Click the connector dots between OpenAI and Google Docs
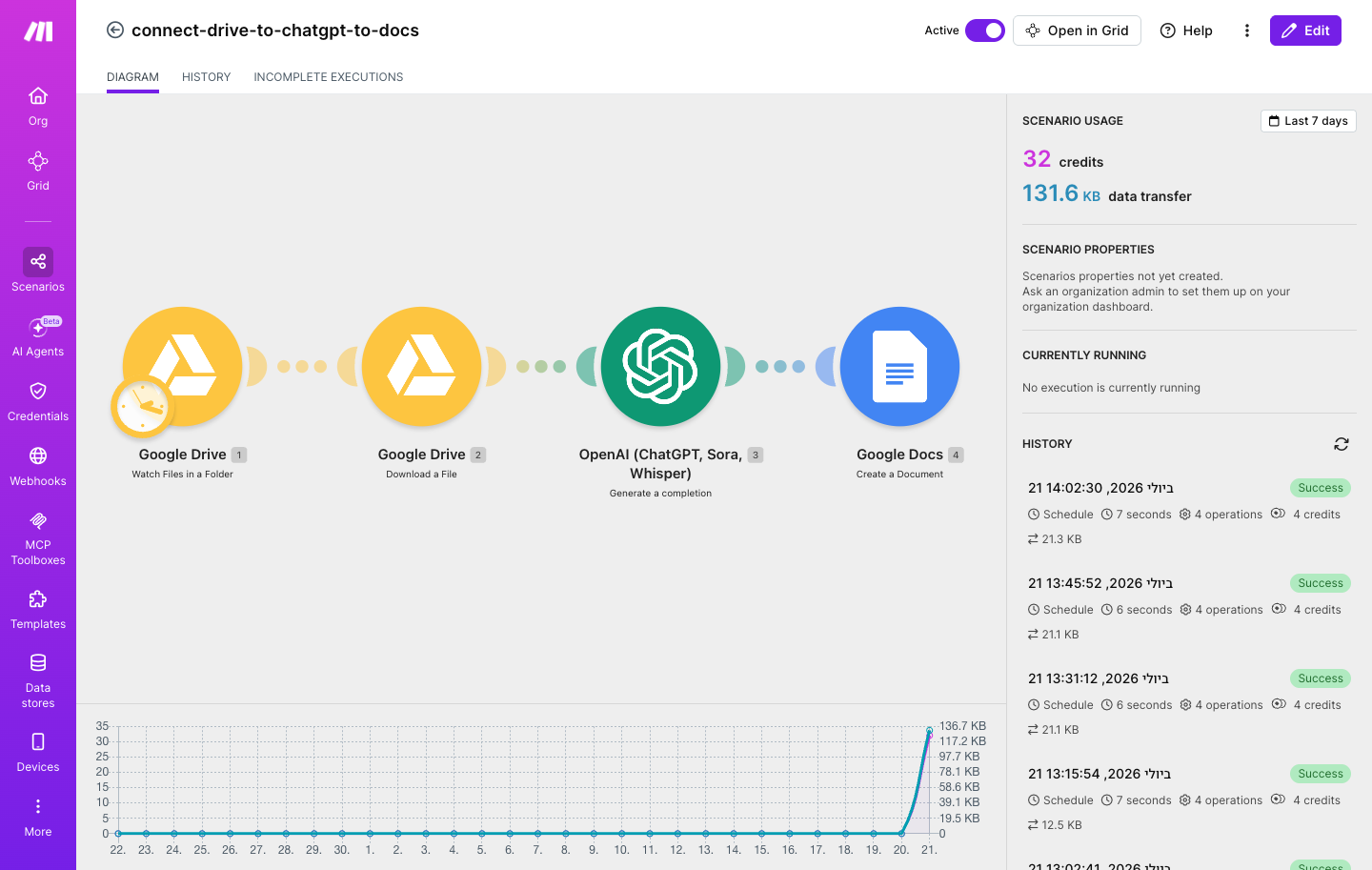Viewport: 1372px width, 870px height. tap(780, 366)
